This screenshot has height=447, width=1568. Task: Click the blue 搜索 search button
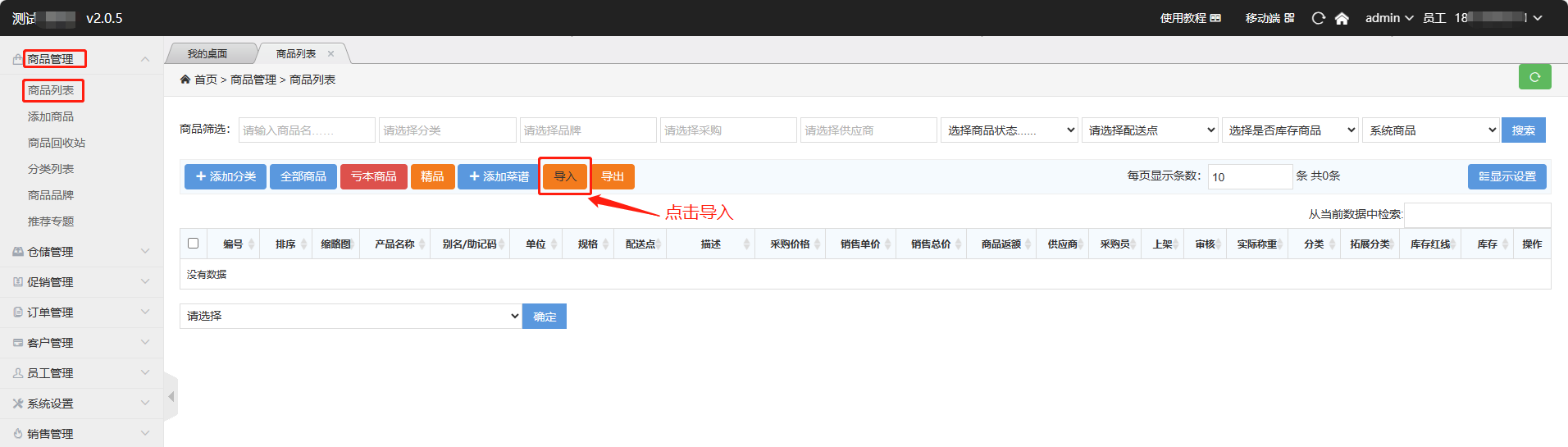[1523, 130]
